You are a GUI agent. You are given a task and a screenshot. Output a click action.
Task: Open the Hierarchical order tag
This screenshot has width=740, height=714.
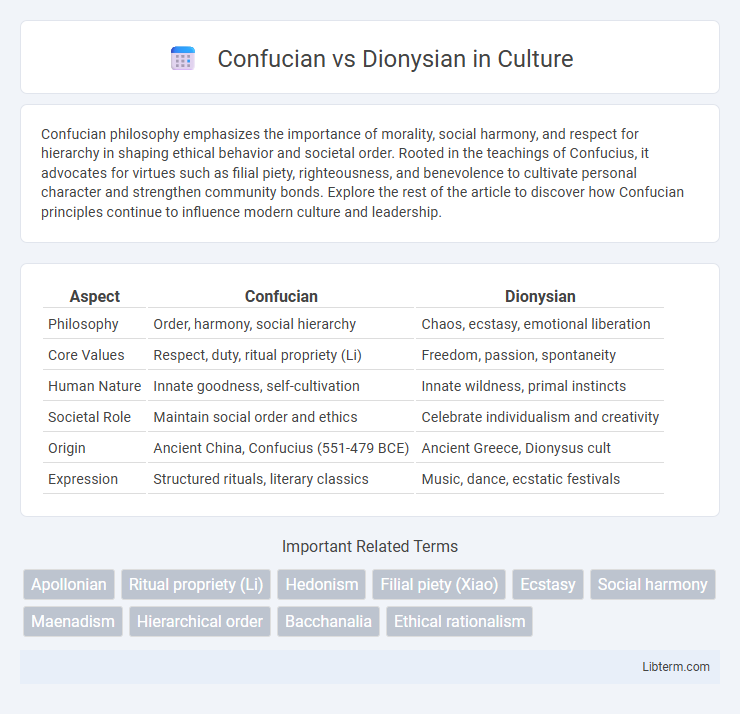coord(200,621)
